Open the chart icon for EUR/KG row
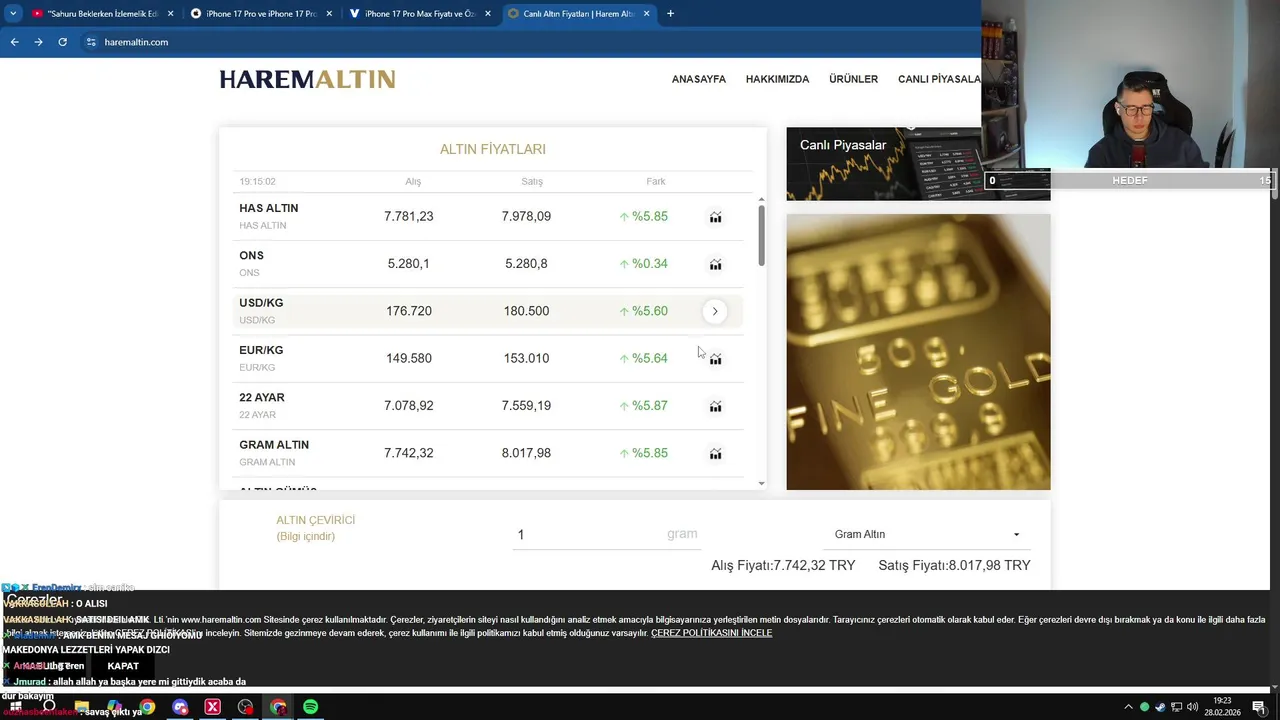 pos(715,359)
